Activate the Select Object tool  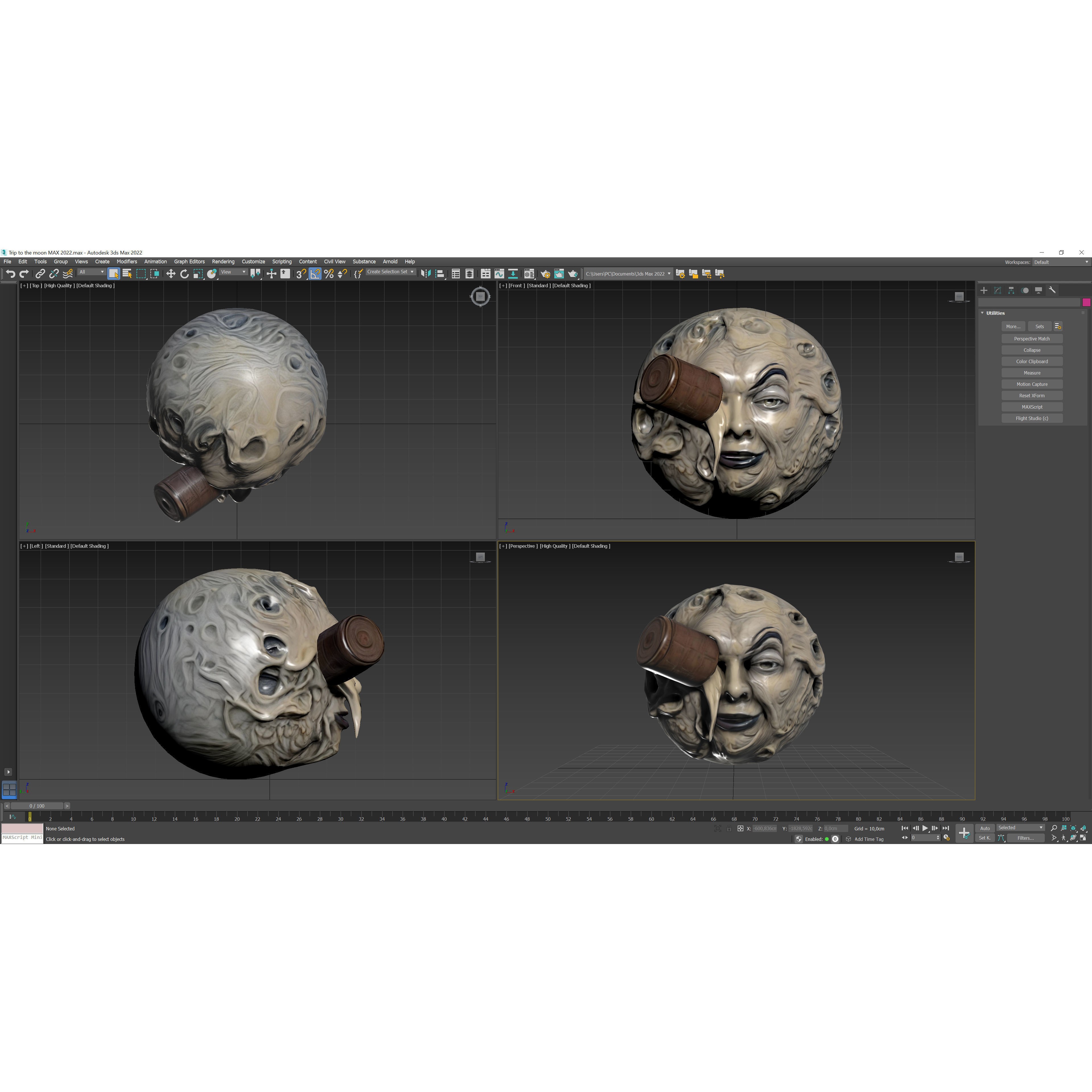tap(114, 274)
